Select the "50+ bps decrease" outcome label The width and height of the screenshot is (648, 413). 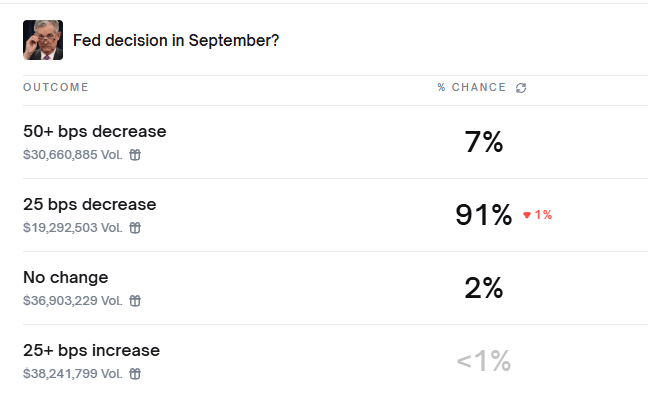(95, 131)
